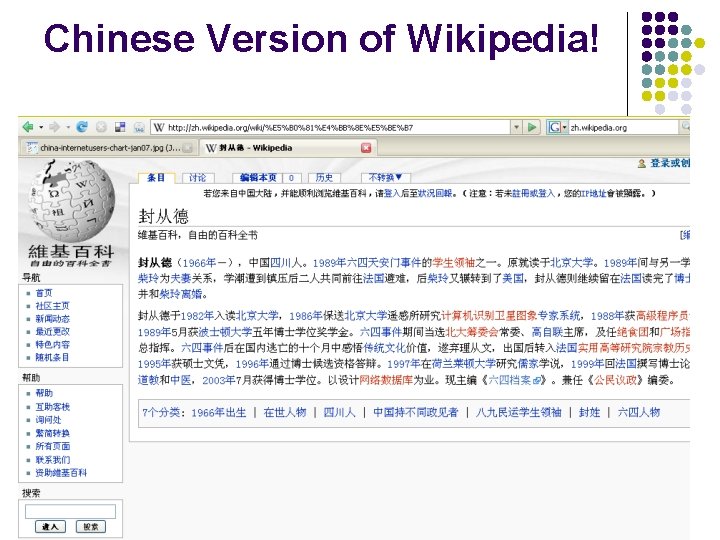The width and height of the screenshot is (720, 540).
Task: Click the browser Forward arrow button
Action: [x=55, y=127]
